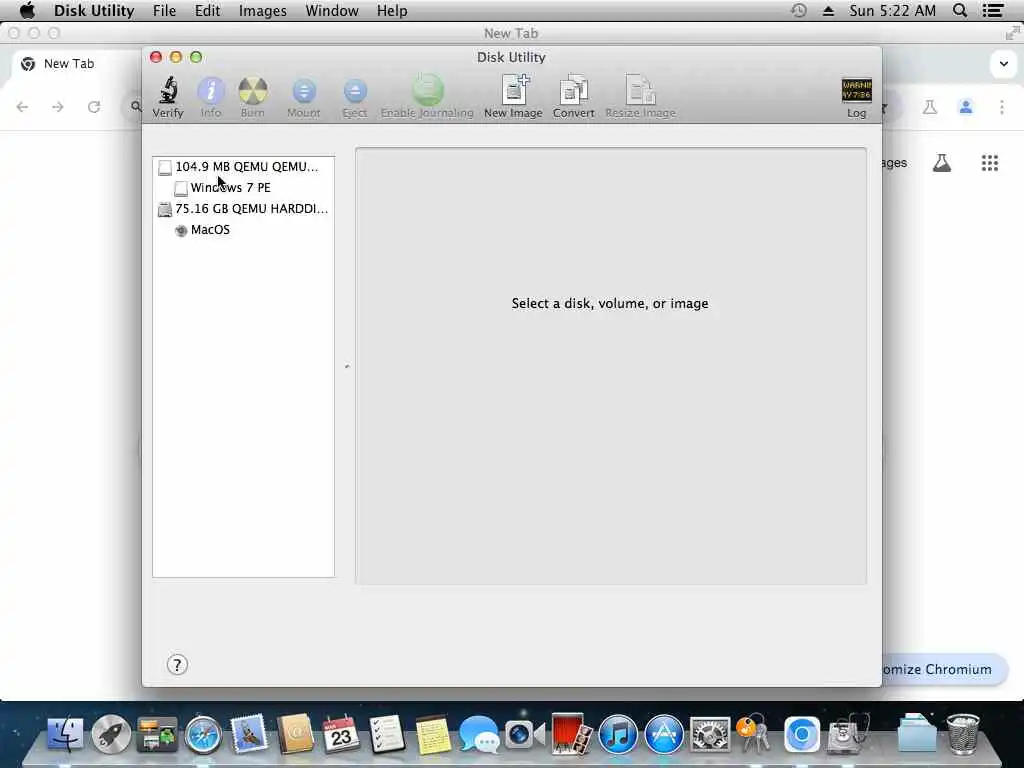Image resolution: width=1024 pixels, height=768 pixels.
Task: Click the Time Machine menu bar icon
Action: pyautogui.click(x=799, y=10)
